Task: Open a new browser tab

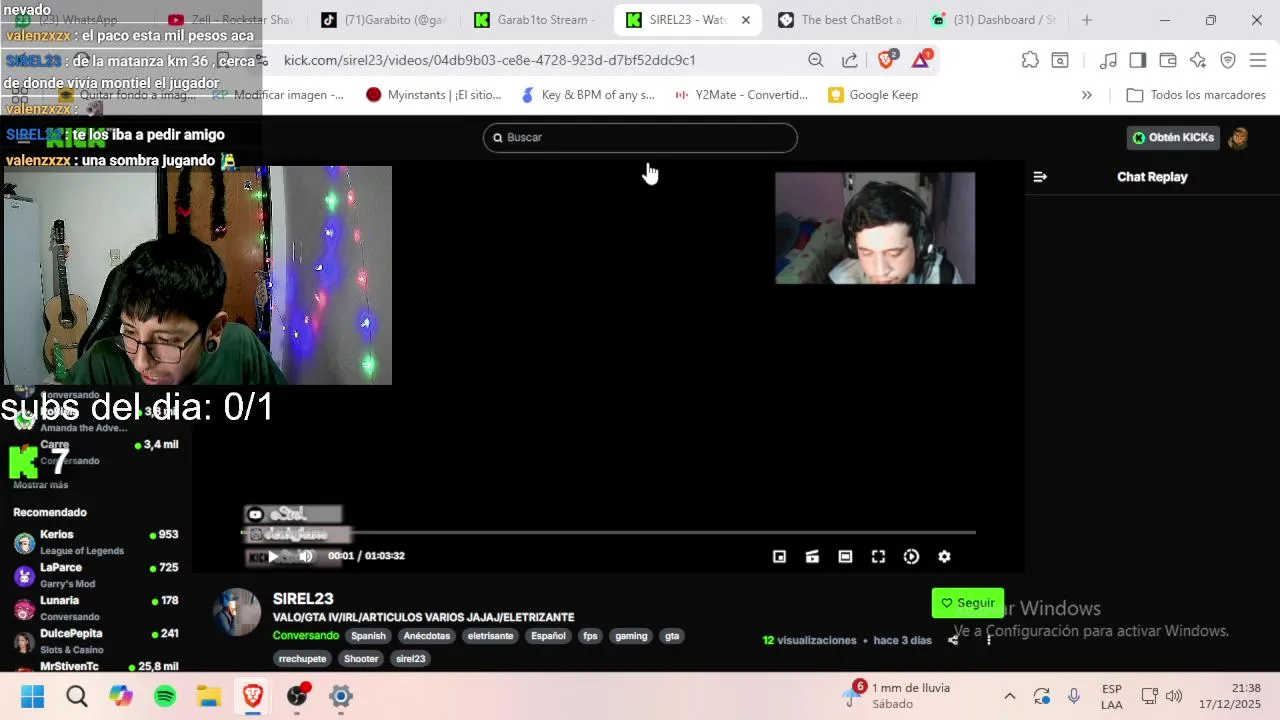Action: (1087, 20)
